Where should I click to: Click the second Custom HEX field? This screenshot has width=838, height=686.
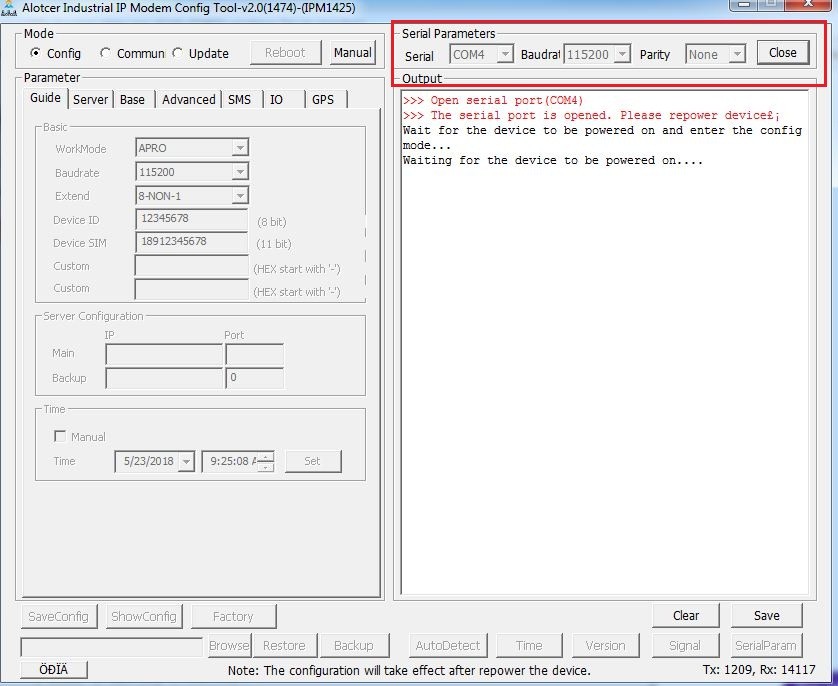(191, 289)
